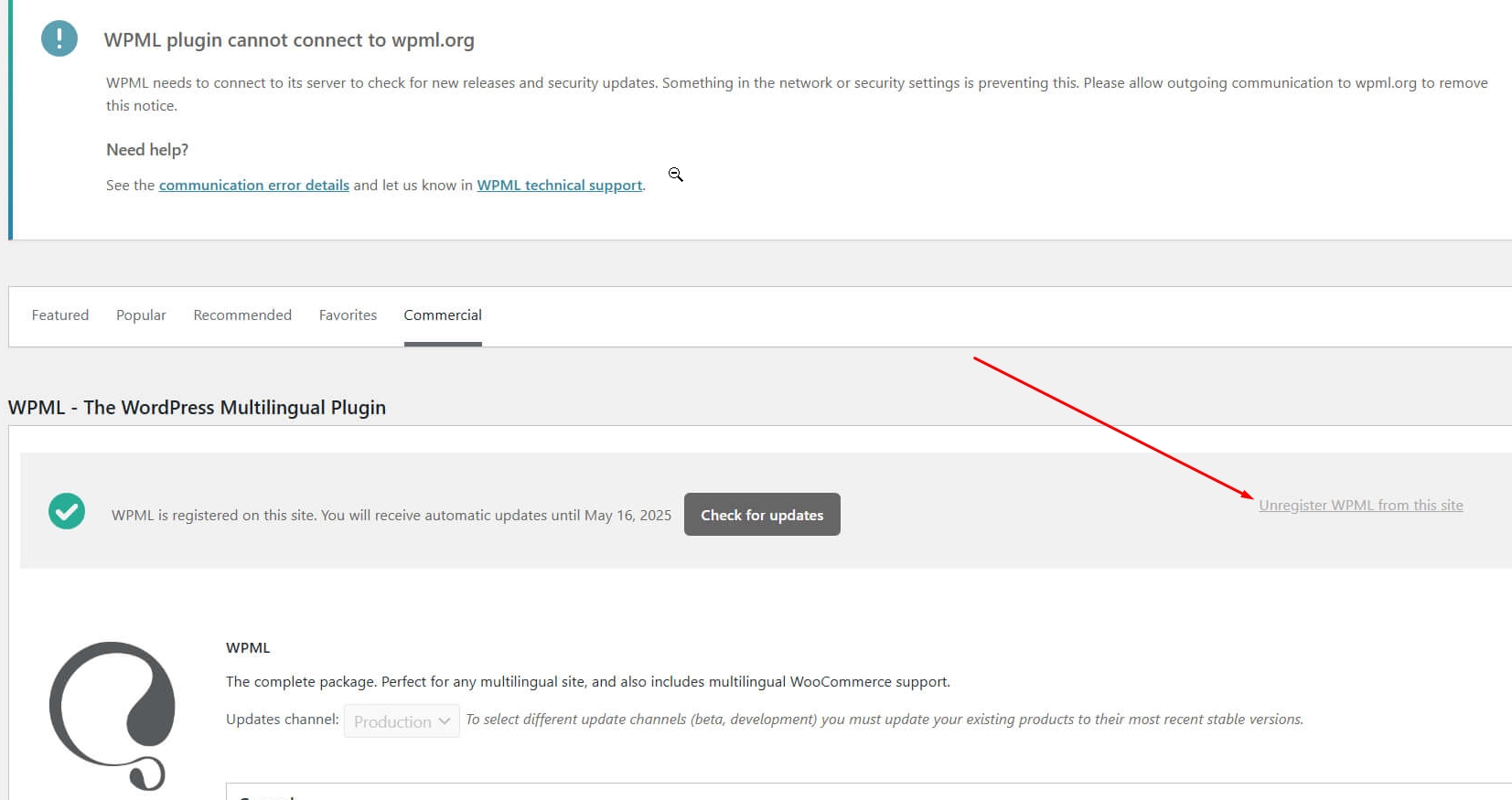Open the communication error details link
The image size is (1512, 800).
[254, 185]
